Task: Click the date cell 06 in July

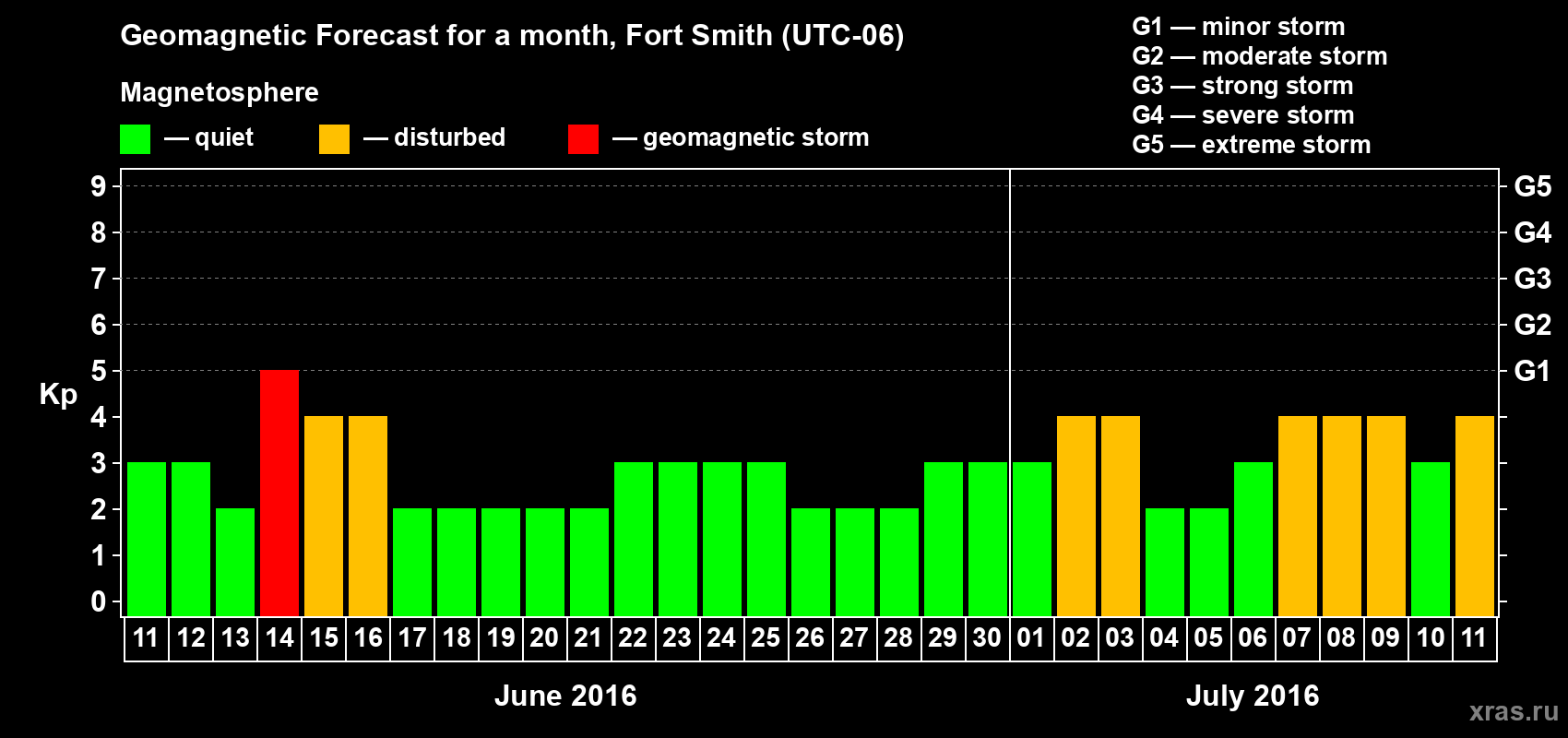Action: coord(1253,638)
